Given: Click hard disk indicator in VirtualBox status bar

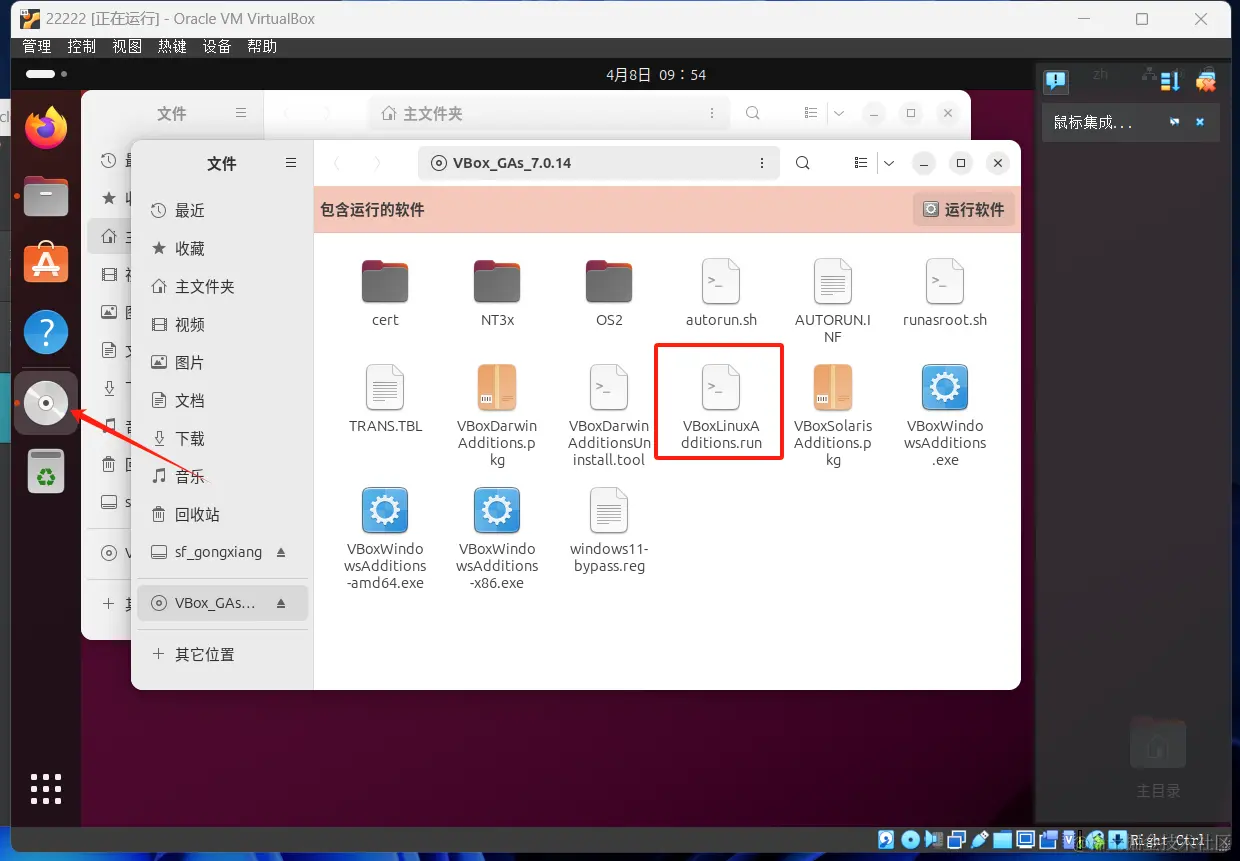Looking at the screenshot, I should (886, 840).
